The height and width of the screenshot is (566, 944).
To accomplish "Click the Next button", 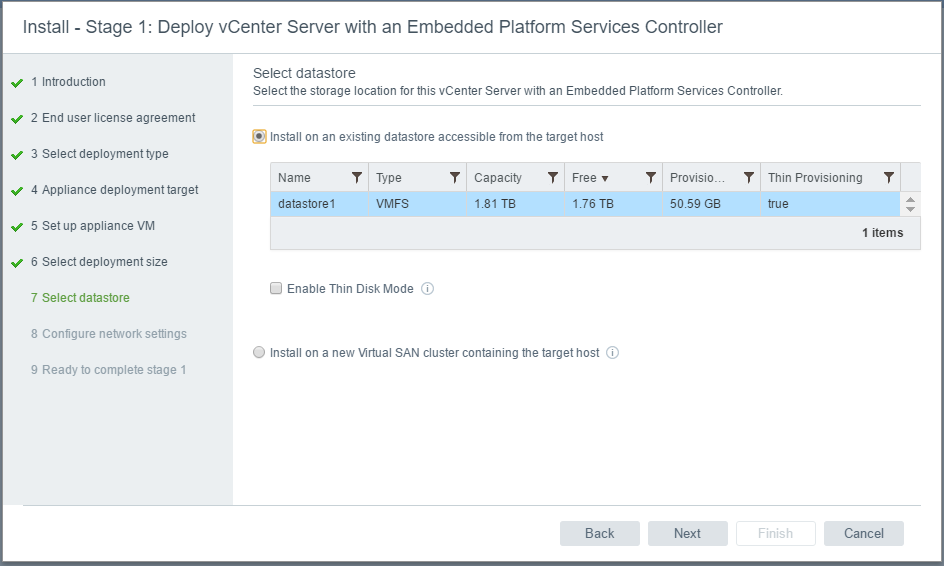I will 688,533.
